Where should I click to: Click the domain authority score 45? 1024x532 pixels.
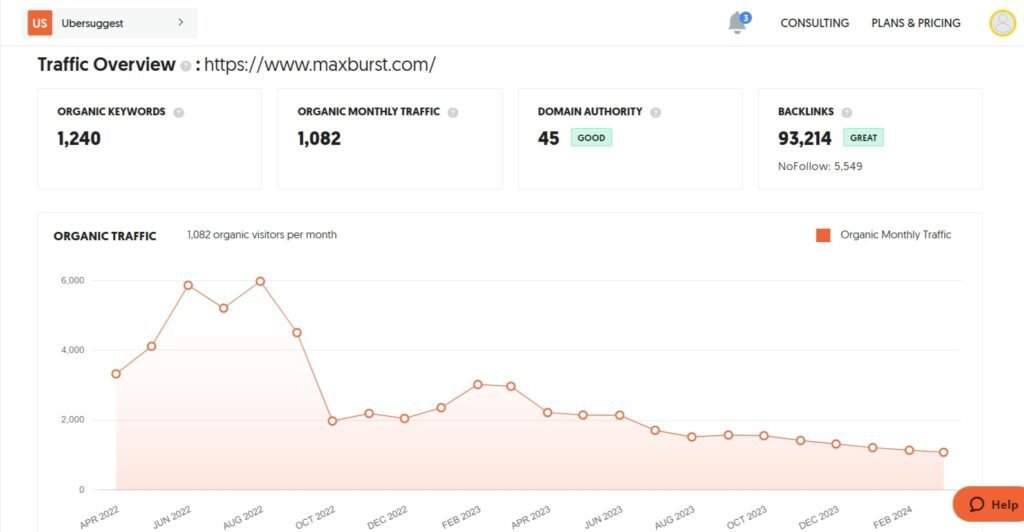click(549, 138)
